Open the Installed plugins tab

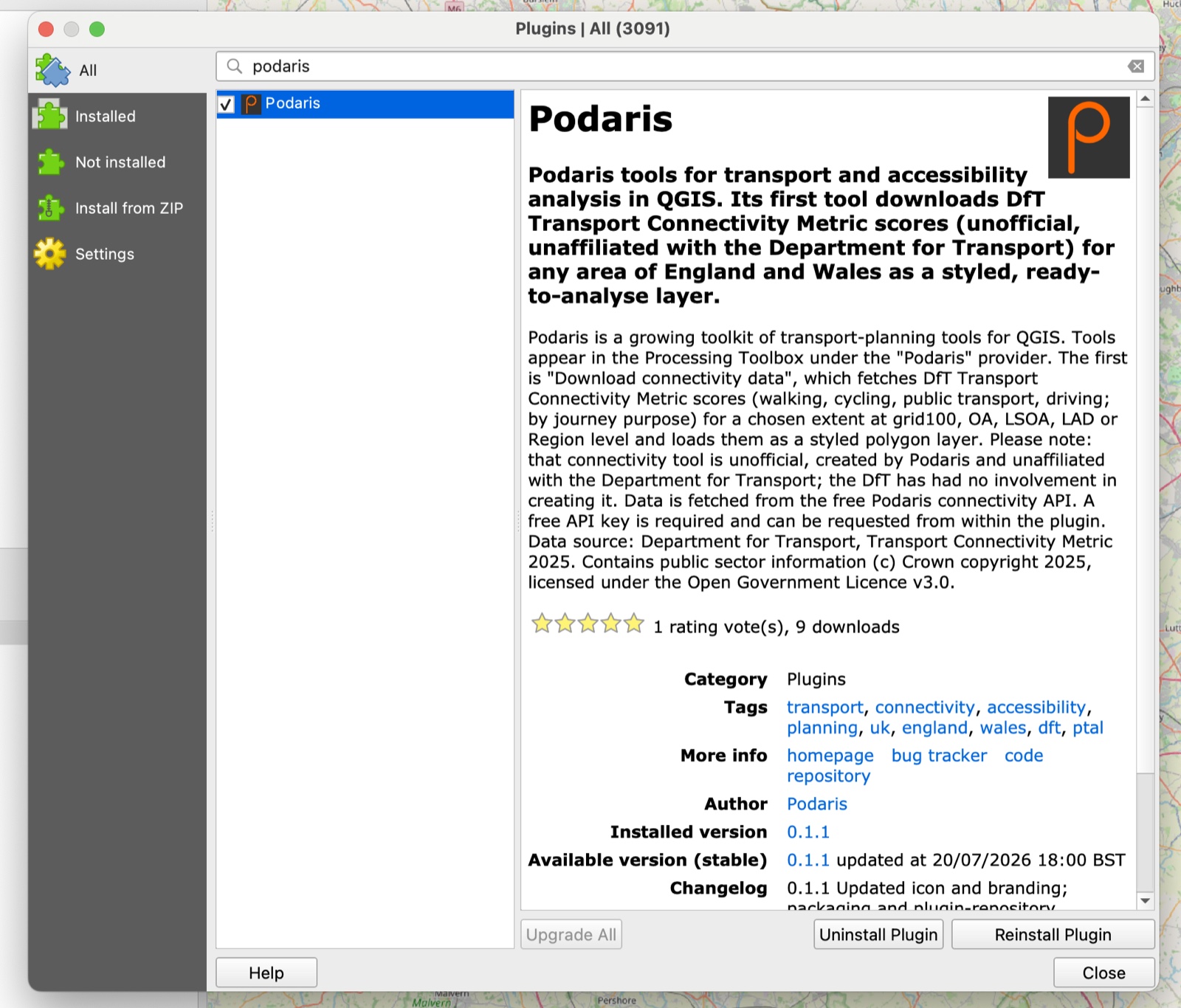coord(117,117)
